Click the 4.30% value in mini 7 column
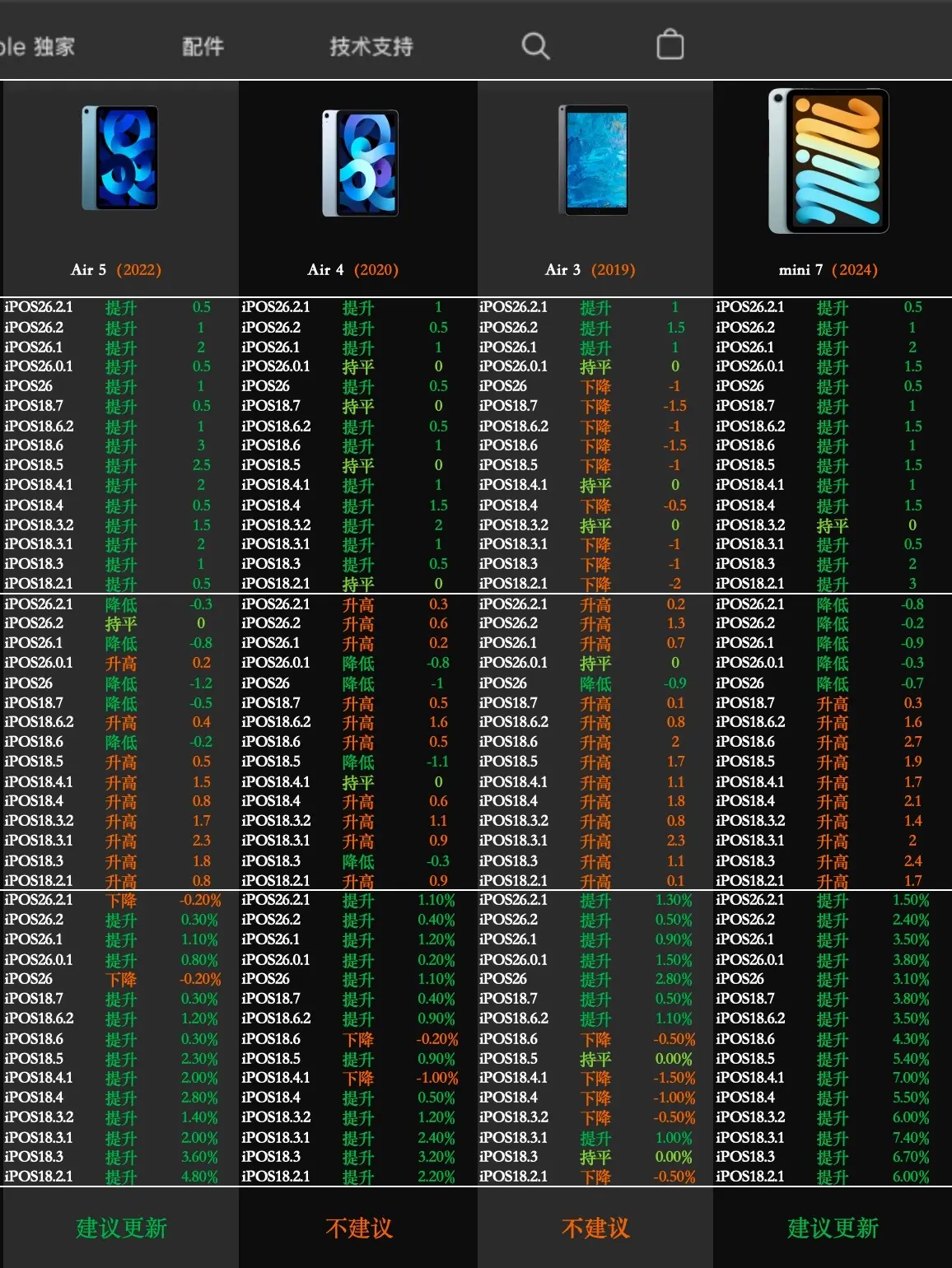Viewport: 952px width, 1268px height. click(911, 1039)
